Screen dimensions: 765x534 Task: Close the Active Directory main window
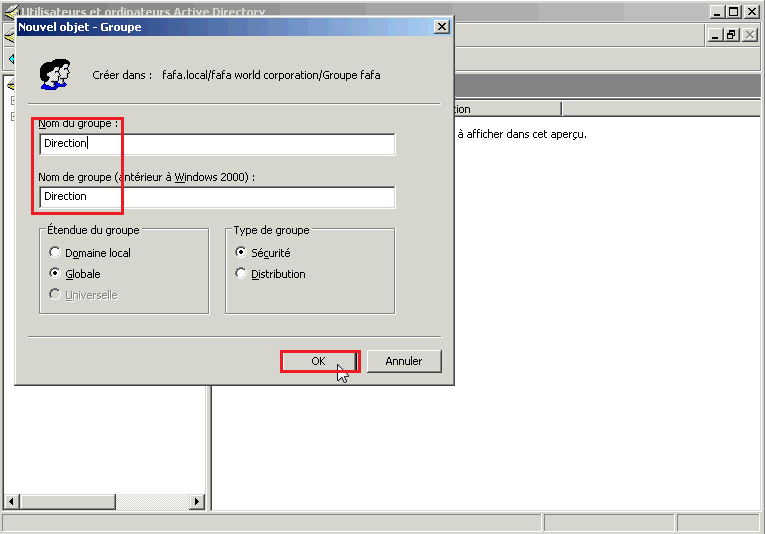click(751, 12)
